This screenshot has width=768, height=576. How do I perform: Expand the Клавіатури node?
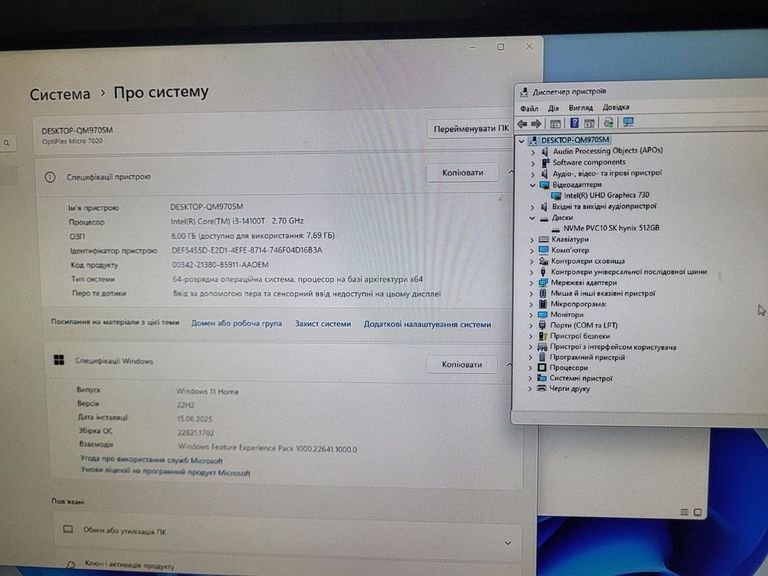532,240
